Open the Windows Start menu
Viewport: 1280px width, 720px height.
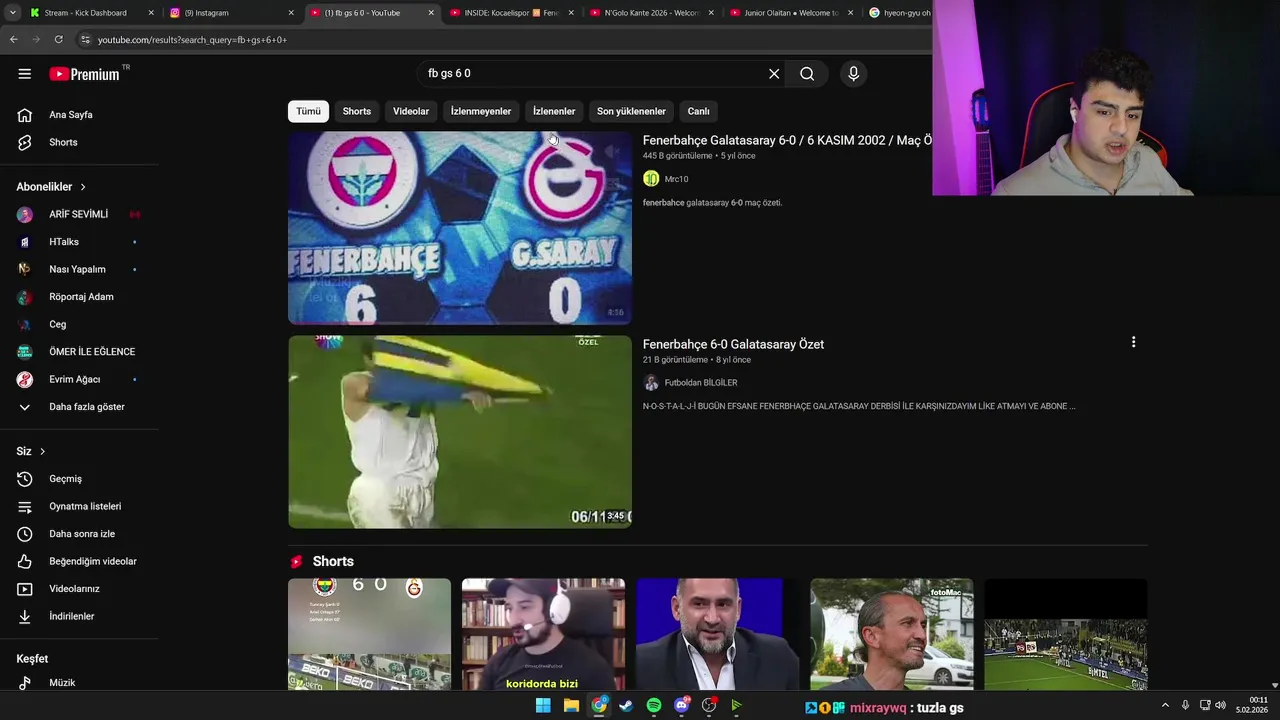point(543,706)
